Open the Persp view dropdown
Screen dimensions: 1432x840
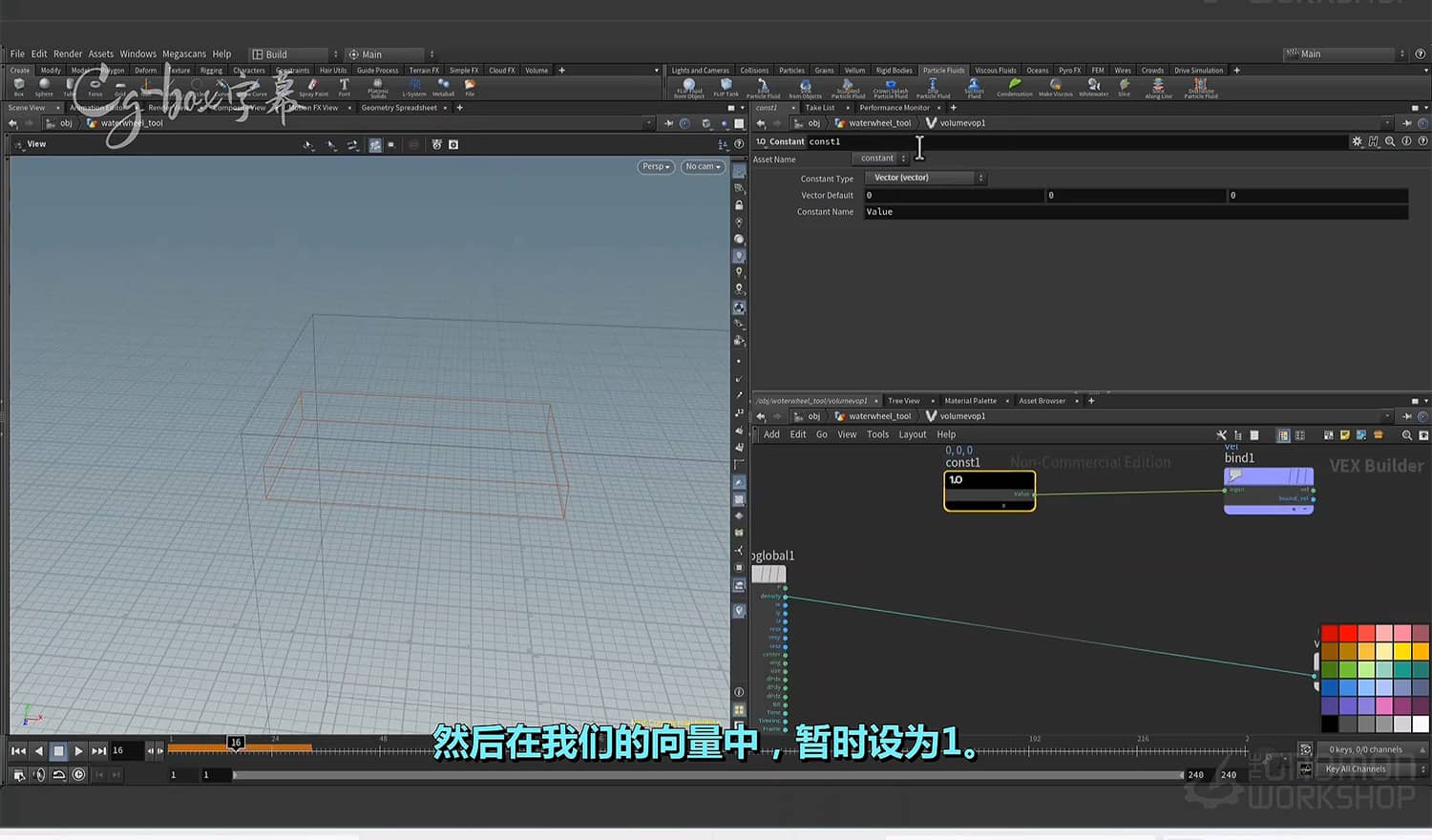[655, 166]
